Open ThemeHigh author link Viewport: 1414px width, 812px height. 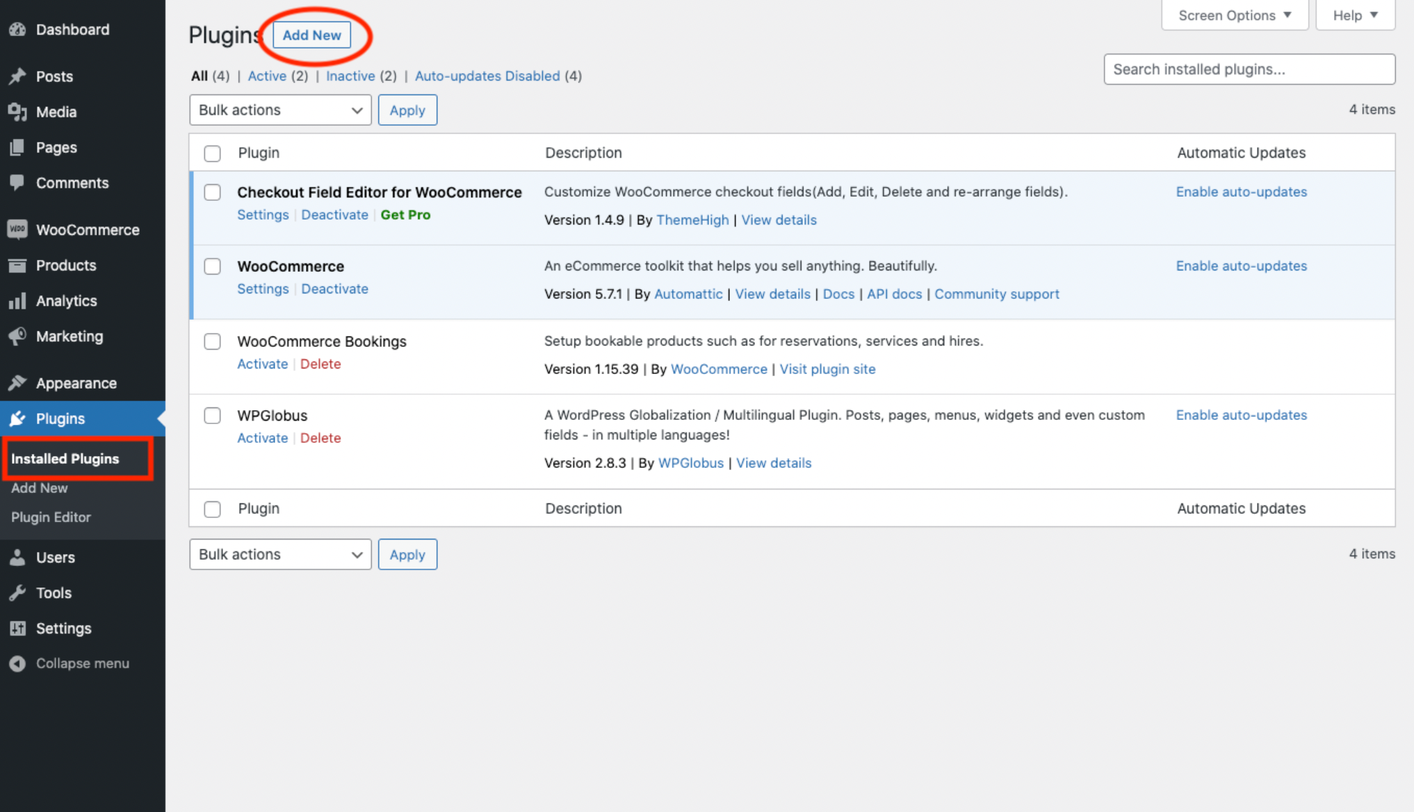692,220
